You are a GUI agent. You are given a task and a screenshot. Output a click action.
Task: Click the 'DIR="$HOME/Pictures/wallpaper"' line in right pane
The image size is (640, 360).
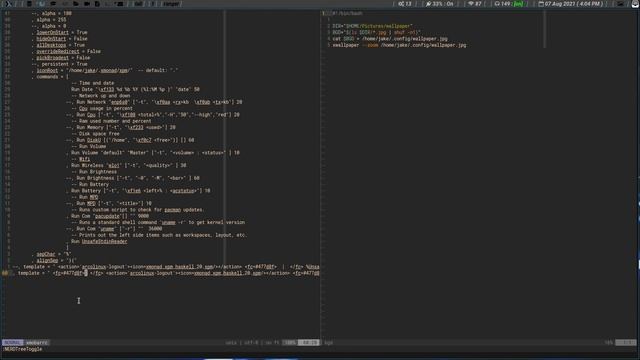click(372, 26)
